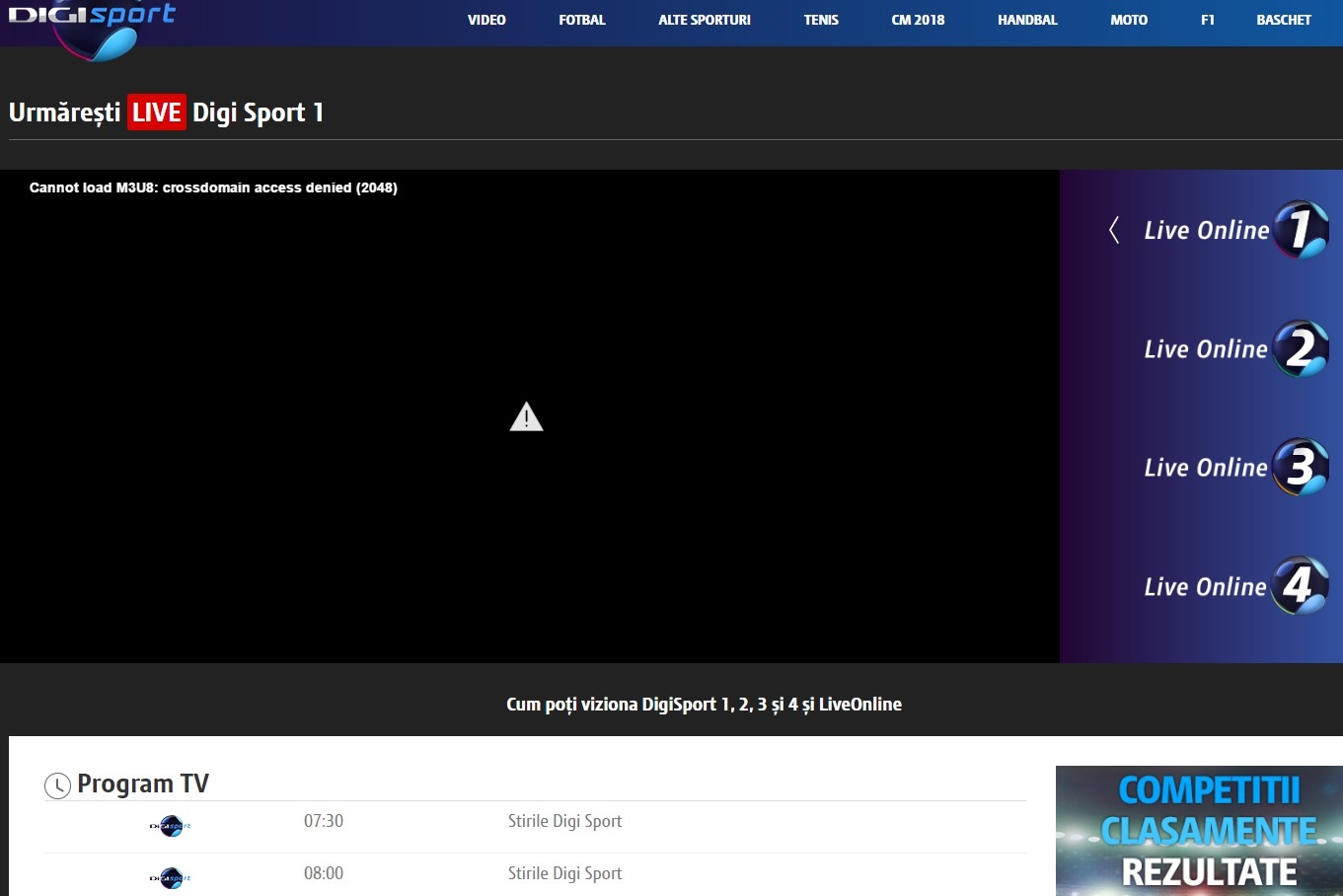Open the HANDBAL menu item
The height and width of the screenshot is (896, 1343).
coord(1027,20)
